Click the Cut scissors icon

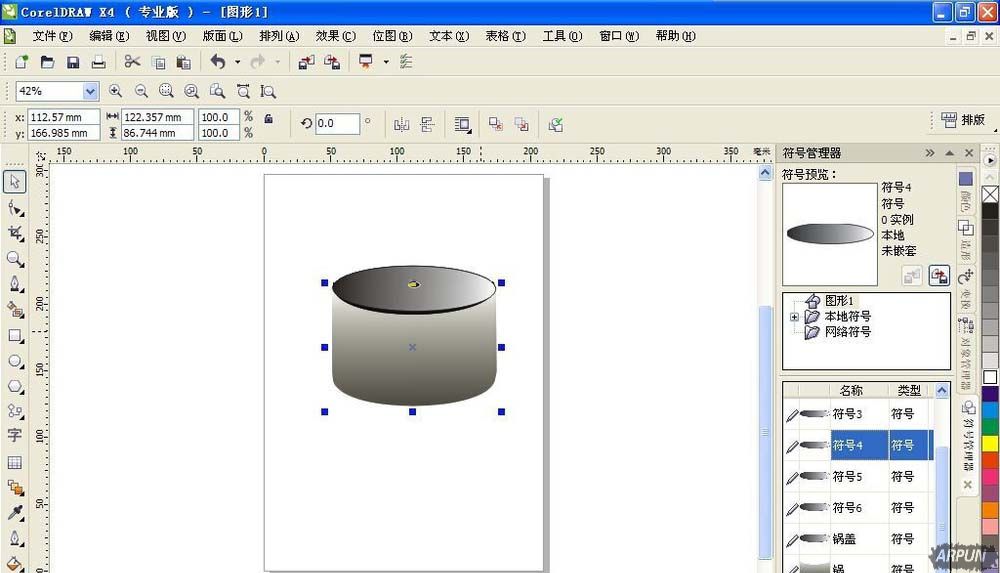(132, 62)
